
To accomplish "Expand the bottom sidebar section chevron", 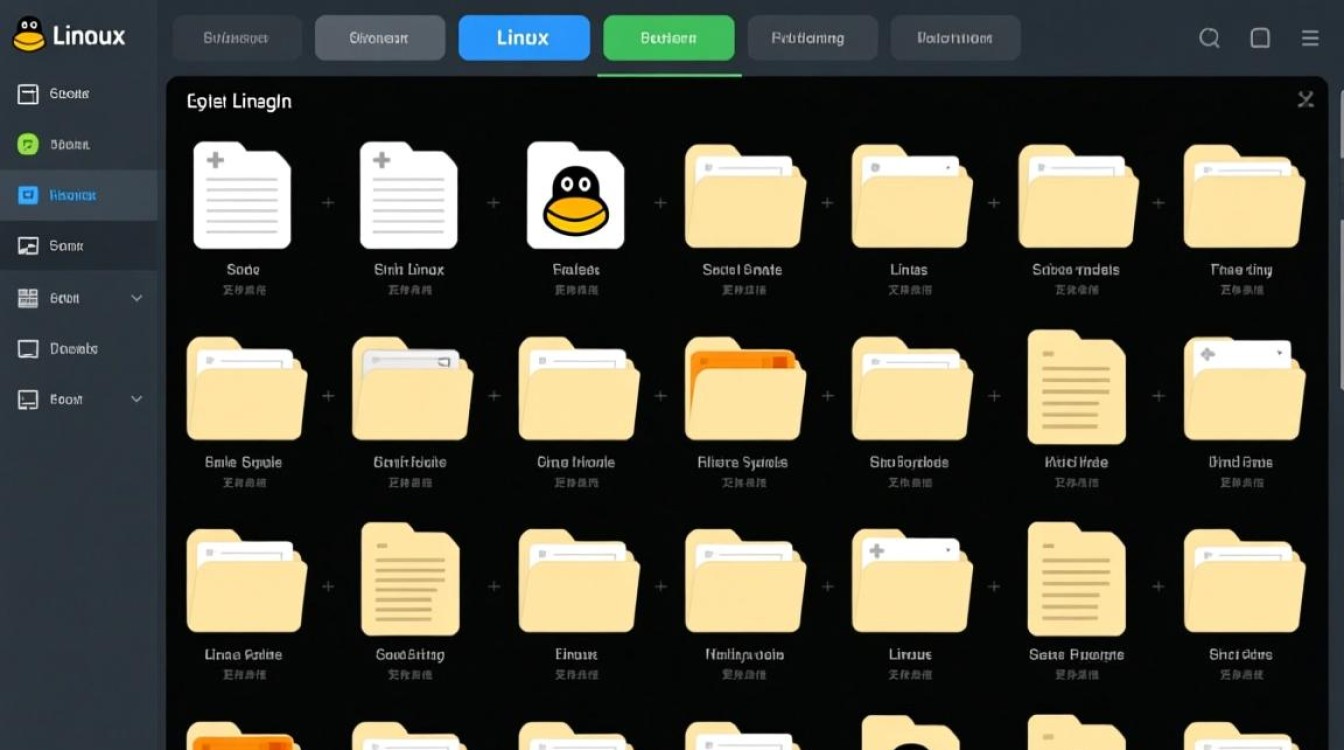I will (137, 398).
